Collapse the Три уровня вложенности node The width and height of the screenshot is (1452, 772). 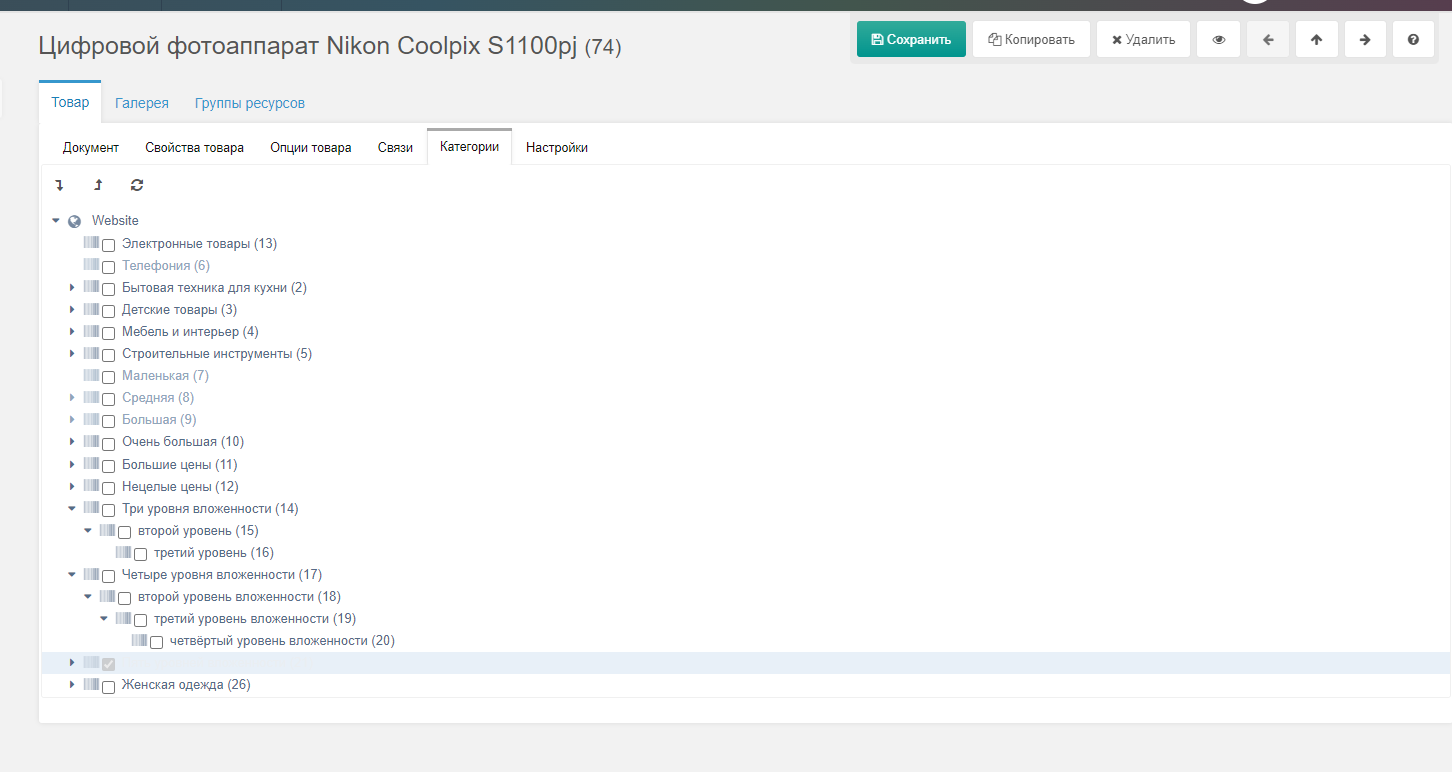pyautogui.click(x=72, y=508)
